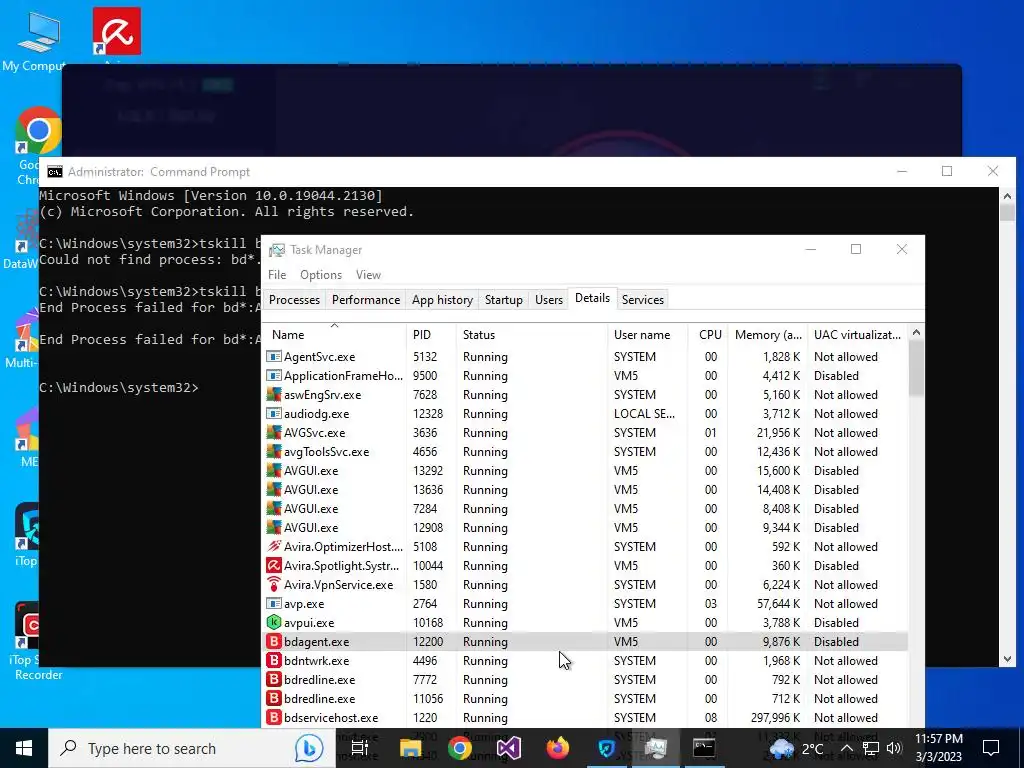Sort processes by the Status column
The width and height of the screenshot is (1024, 768).
[532, 334]
